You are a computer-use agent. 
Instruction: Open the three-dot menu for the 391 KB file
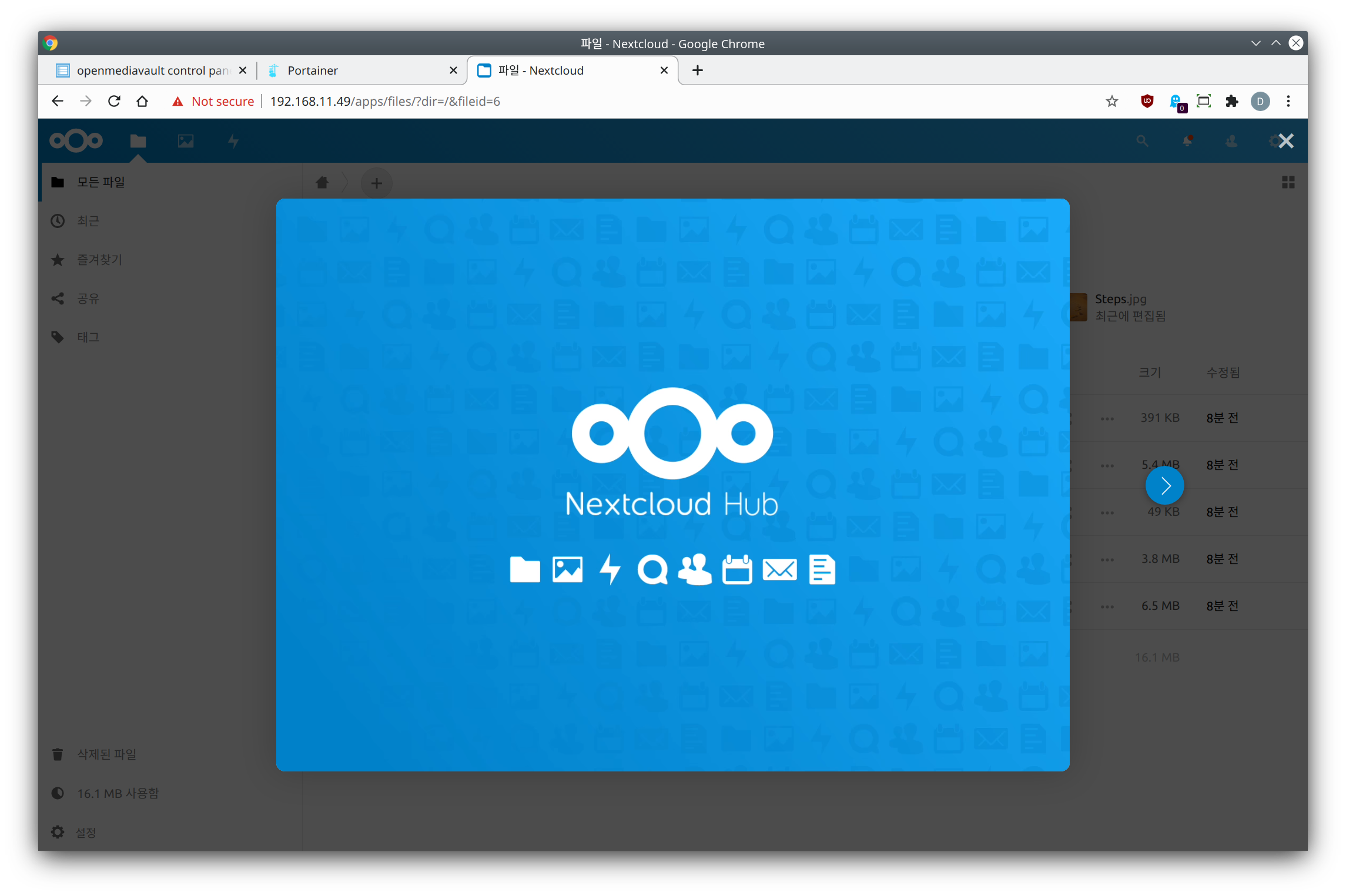pyautogui.click(x=1107, y=418)
